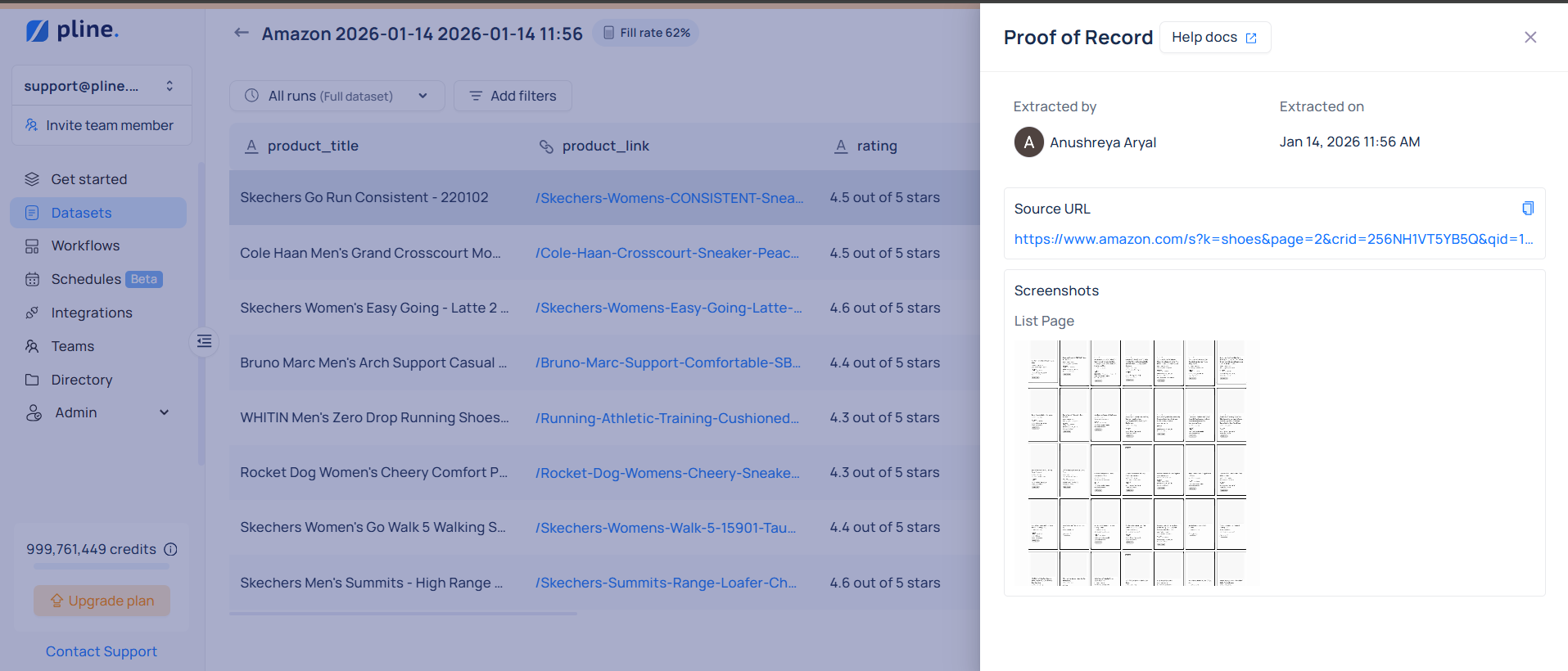Open the All runs dropdown
The width and height of the screenshot is (1568, 671).
pos(337,96)
